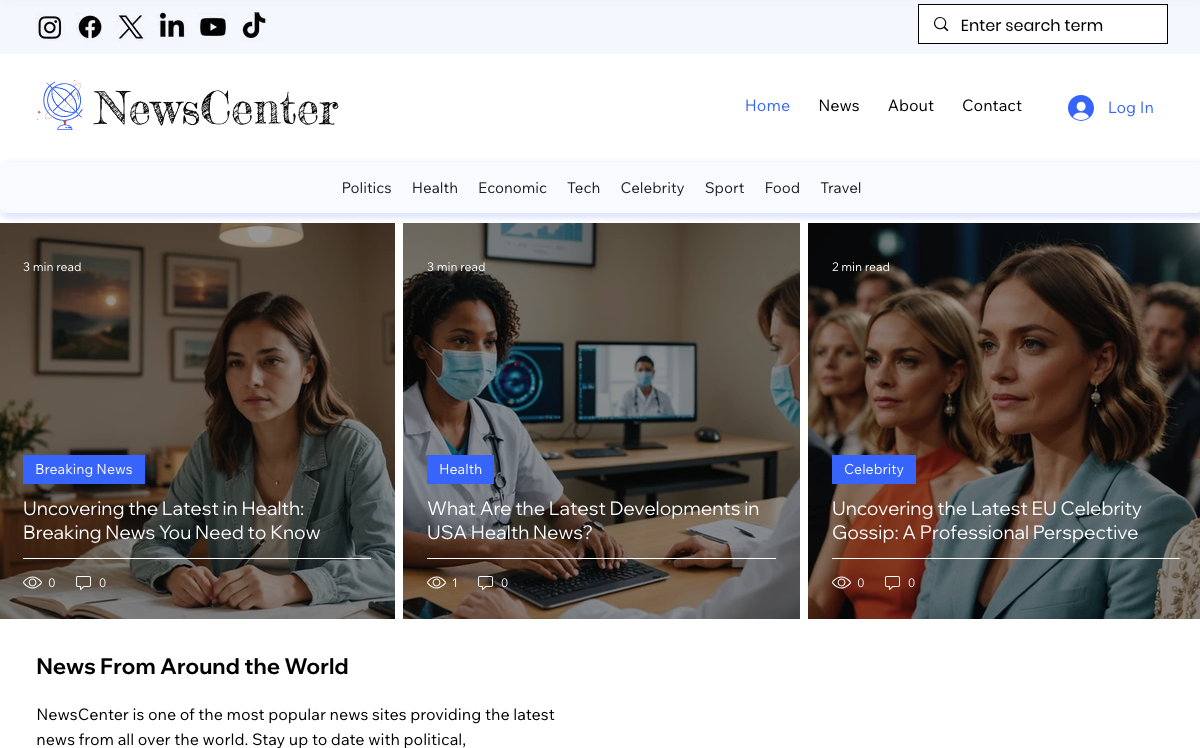Open the About page from navigation
Screen dimensions: 1200x748
910,106
